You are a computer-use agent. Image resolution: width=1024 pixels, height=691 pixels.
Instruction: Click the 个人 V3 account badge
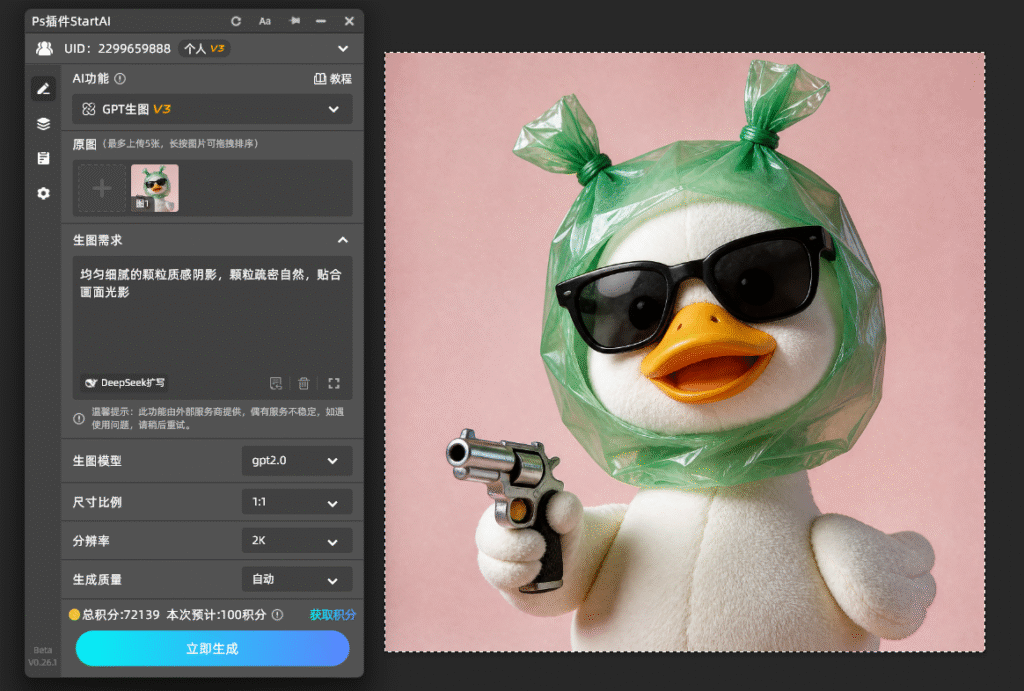click(x=204, y=48)
